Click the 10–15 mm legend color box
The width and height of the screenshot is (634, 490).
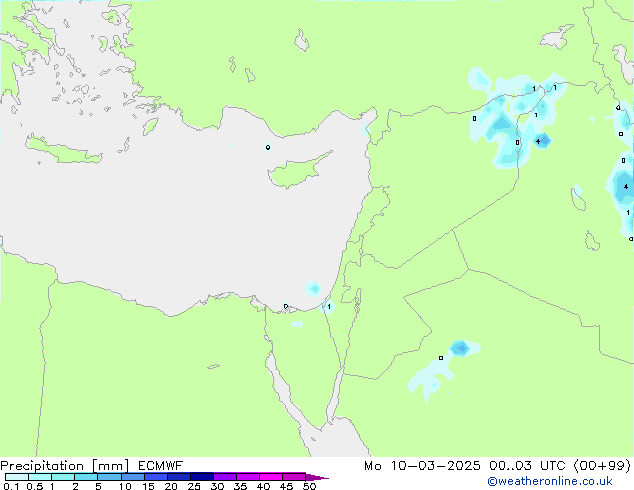coord(133,477)
